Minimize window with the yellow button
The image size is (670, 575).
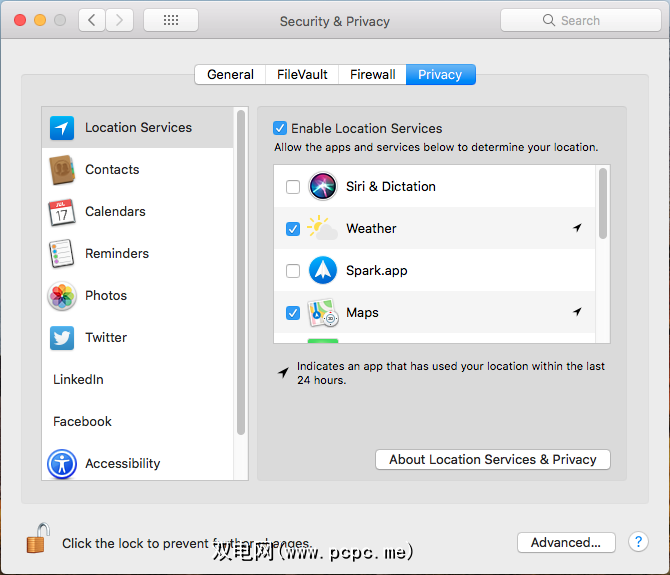point(40,20)
